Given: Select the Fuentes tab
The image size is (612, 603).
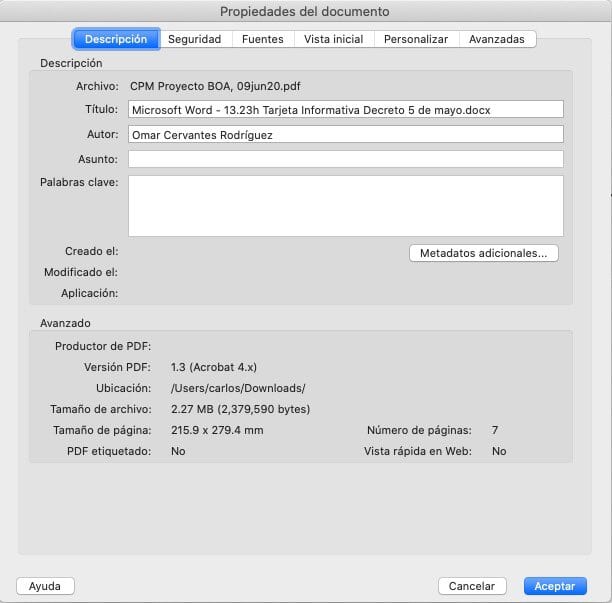Looking at the screenshot, I should pyautogui.click(x=262, y=39).
